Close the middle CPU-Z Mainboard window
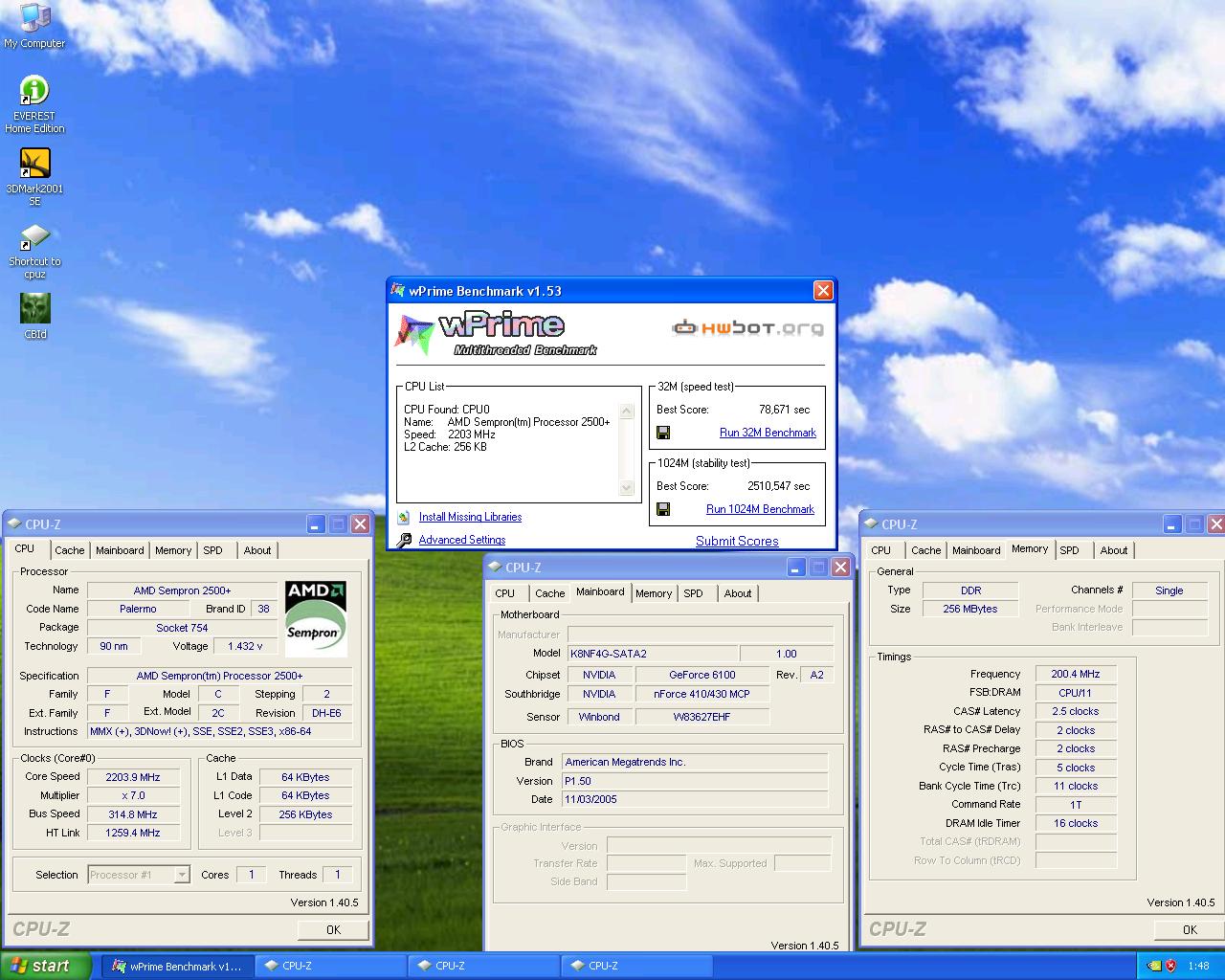This screenshot has height=980, width=1225. point(840,568)
